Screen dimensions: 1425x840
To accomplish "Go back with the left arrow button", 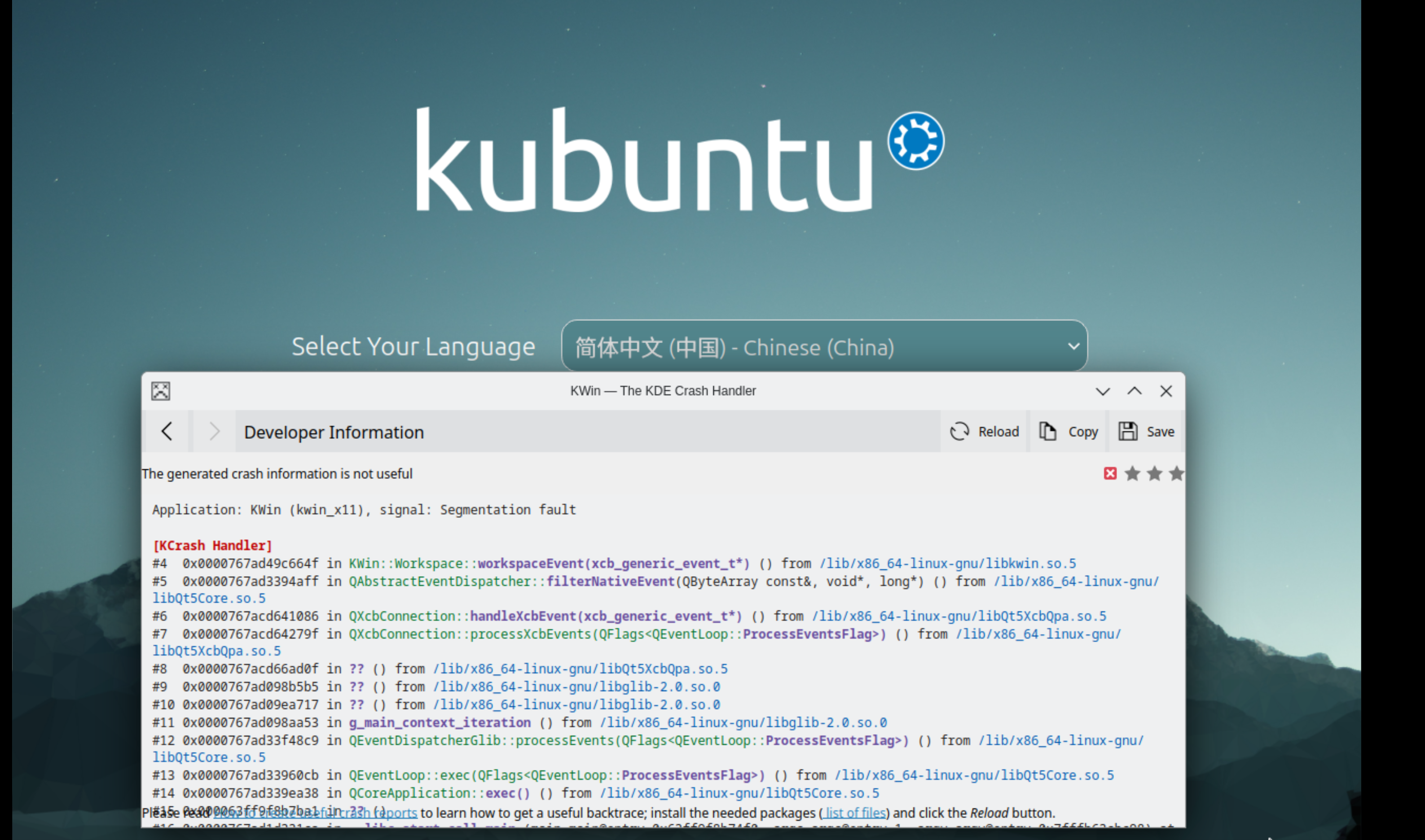I will [167, 432].
